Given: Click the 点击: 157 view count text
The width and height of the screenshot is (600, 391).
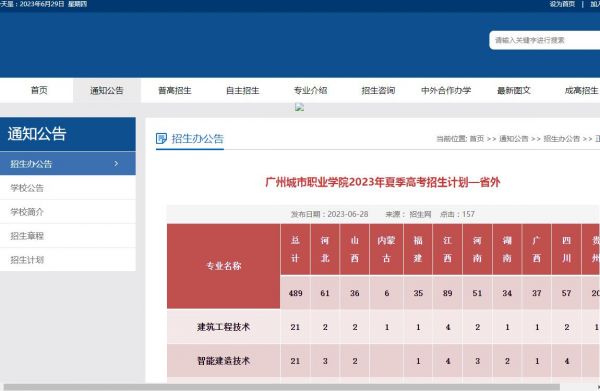Looking at the screenshot, I should click(x=457, y=214).
